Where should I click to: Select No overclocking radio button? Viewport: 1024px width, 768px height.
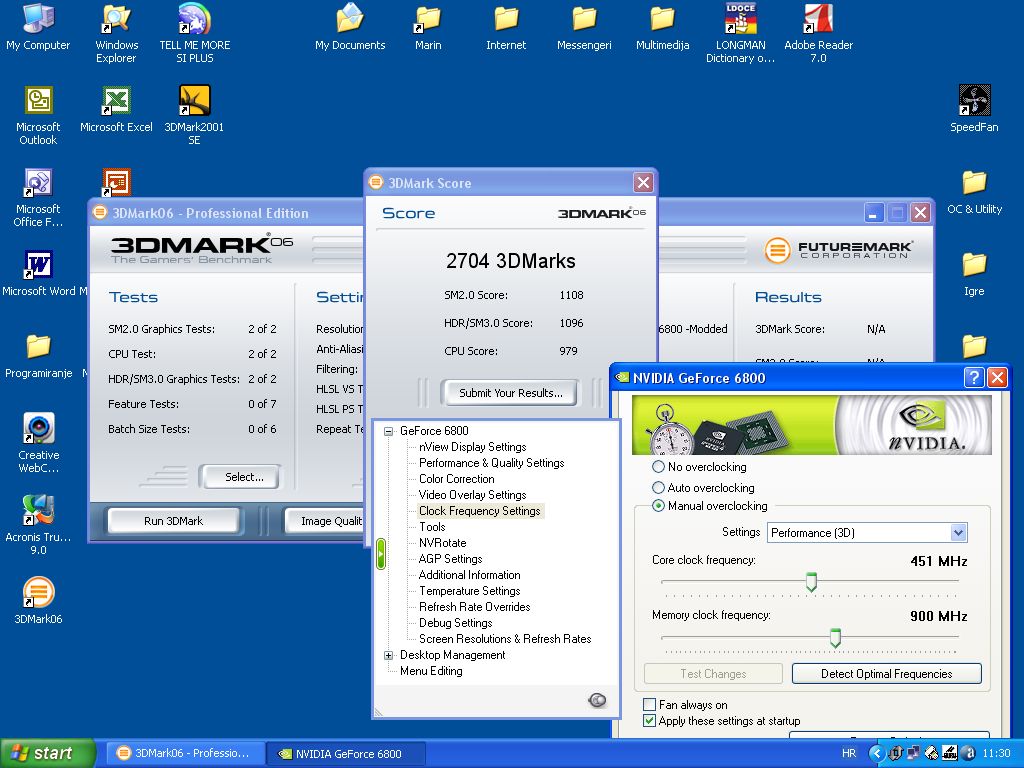658,467
